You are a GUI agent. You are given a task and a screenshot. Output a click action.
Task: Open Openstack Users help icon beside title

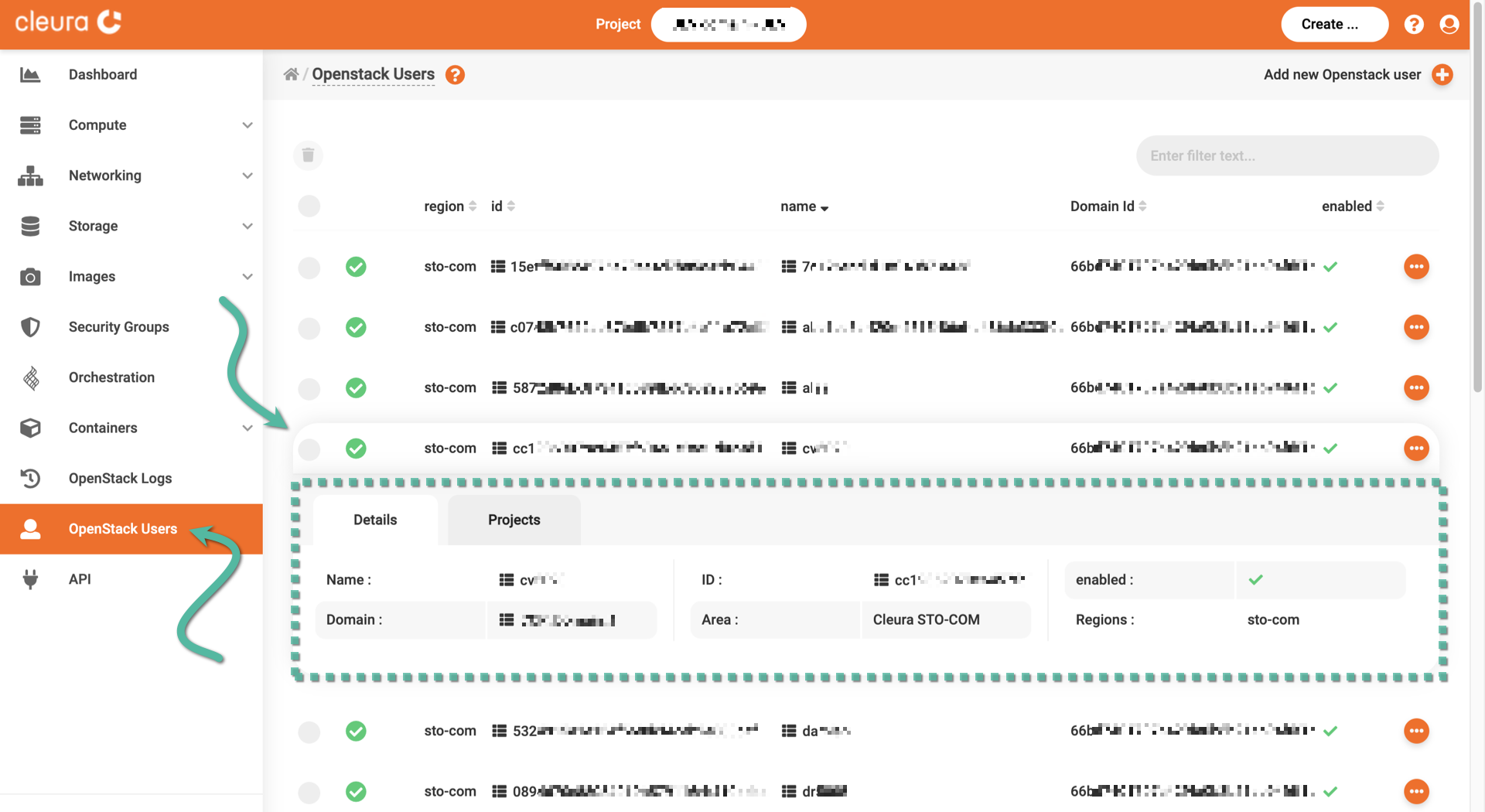(x=456, y=75)
